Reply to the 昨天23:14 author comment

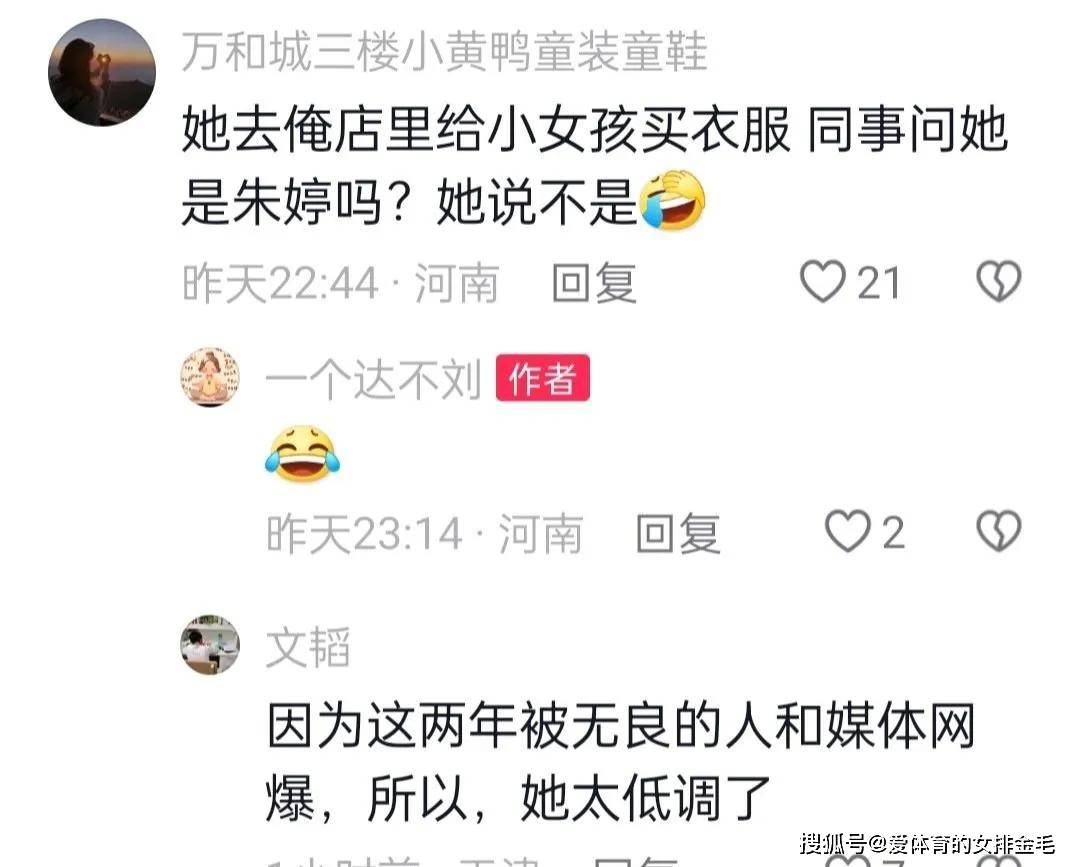678,533
